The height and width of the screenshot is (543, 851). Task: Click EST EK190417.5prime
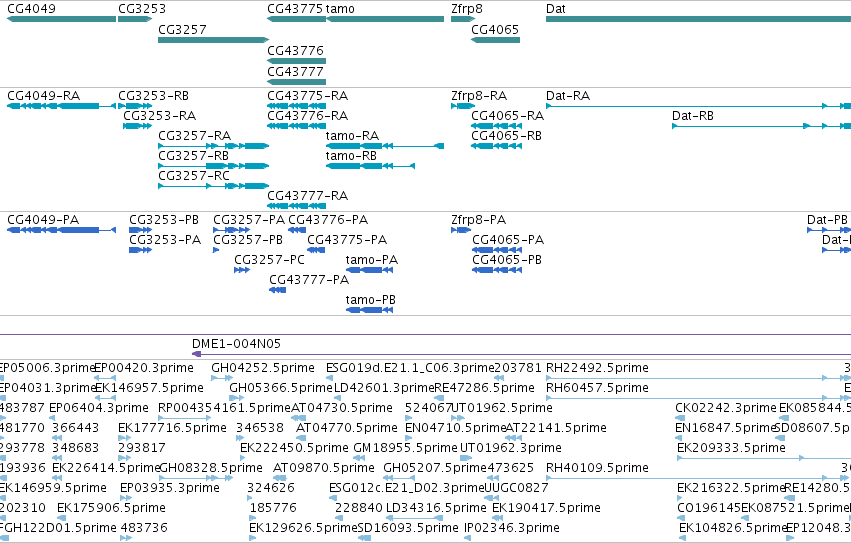coord(498,518)
